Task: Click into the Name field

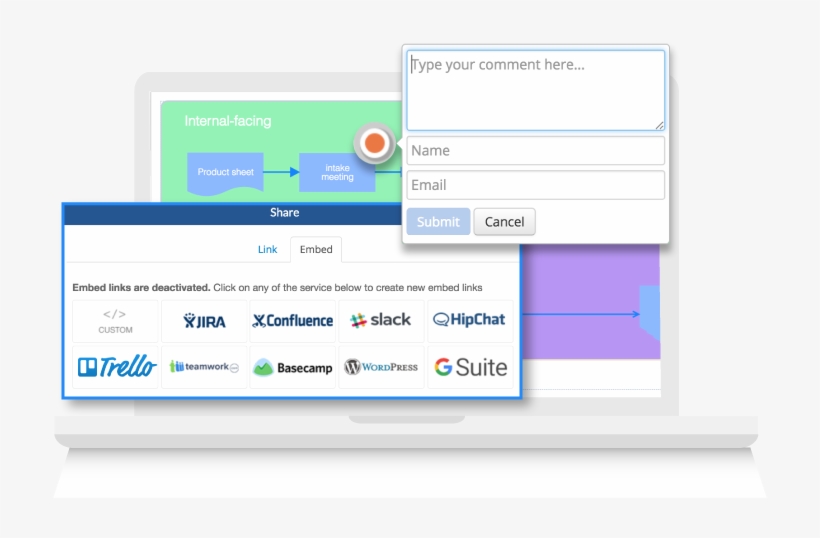Action: tap(535, 151)
